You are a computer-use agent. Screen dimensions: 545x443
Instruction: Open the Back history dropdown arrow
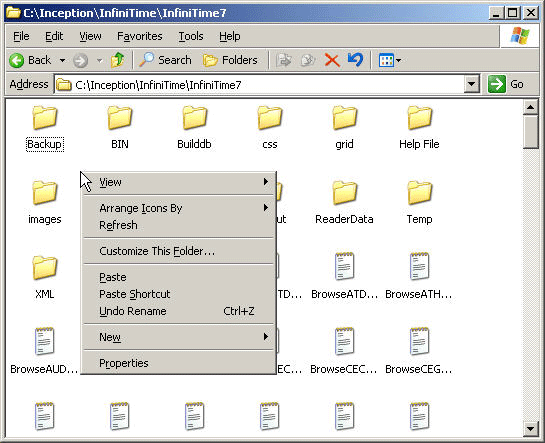[62, 60]
